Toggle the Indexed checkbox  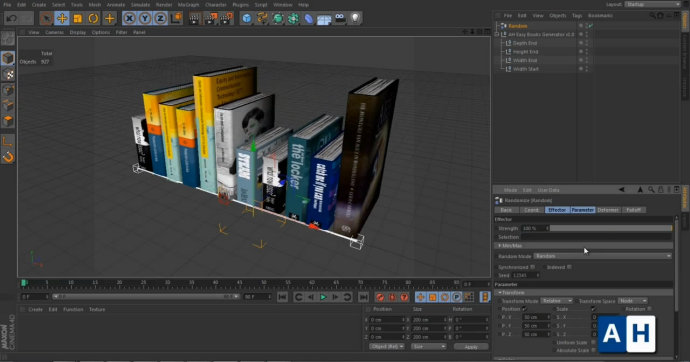(x=569, y=267)
